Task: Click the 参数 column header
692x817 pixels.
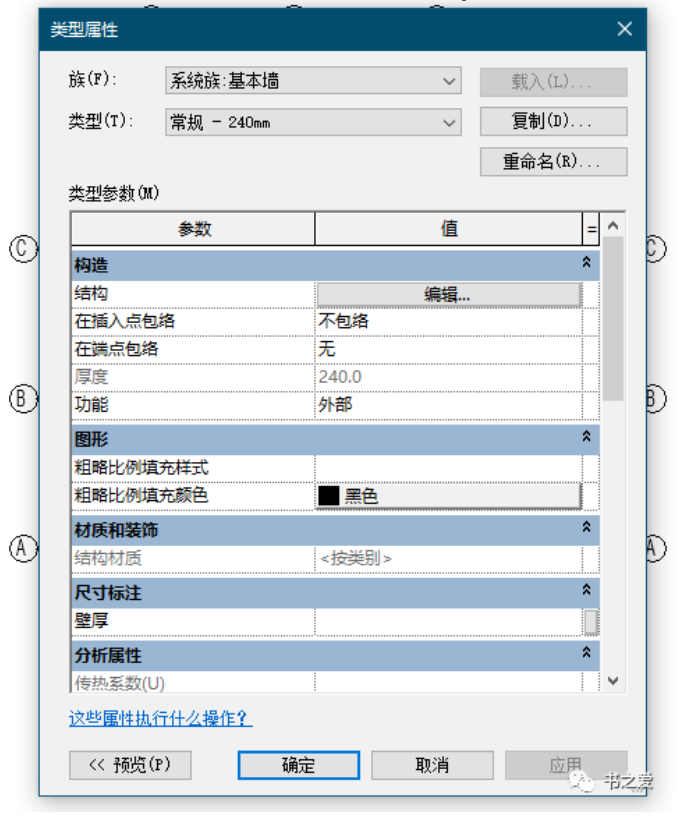Action: click(193, 229)
